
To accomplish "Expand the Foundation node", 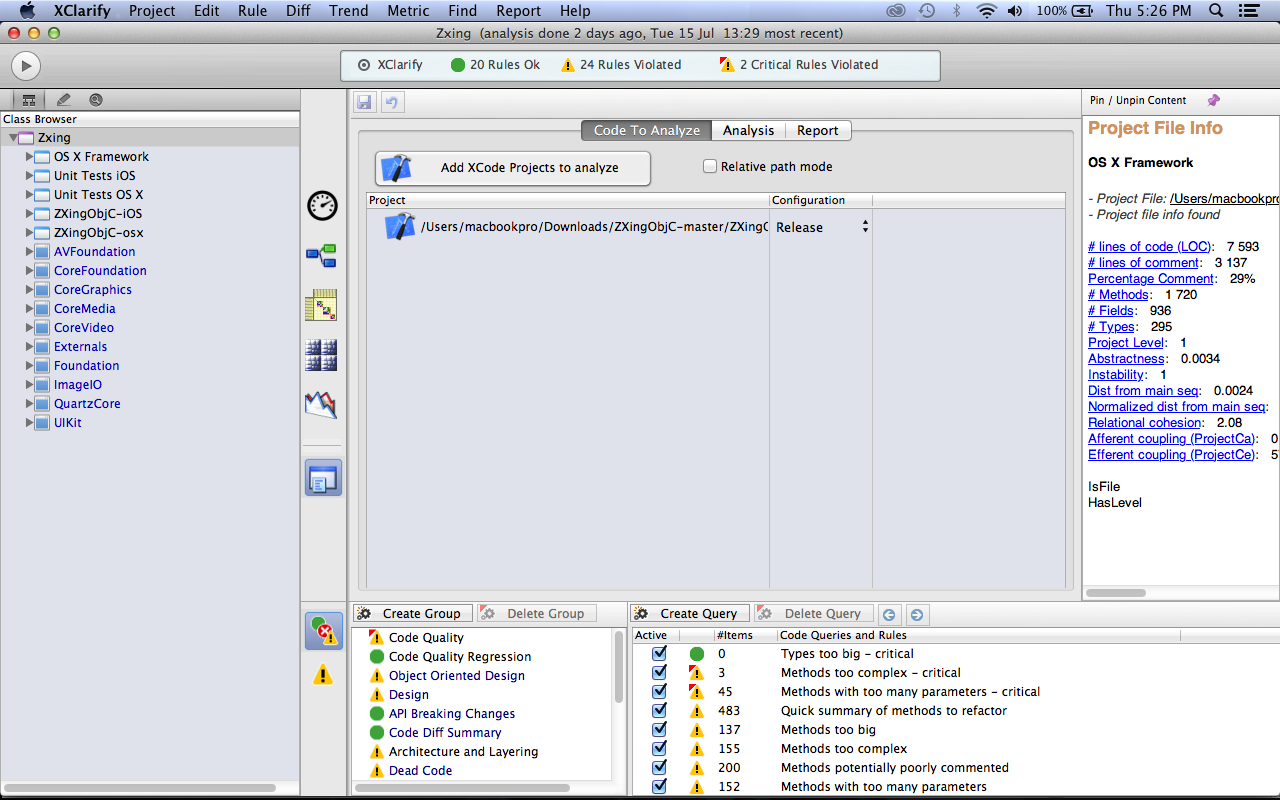I will coord(29,366).
